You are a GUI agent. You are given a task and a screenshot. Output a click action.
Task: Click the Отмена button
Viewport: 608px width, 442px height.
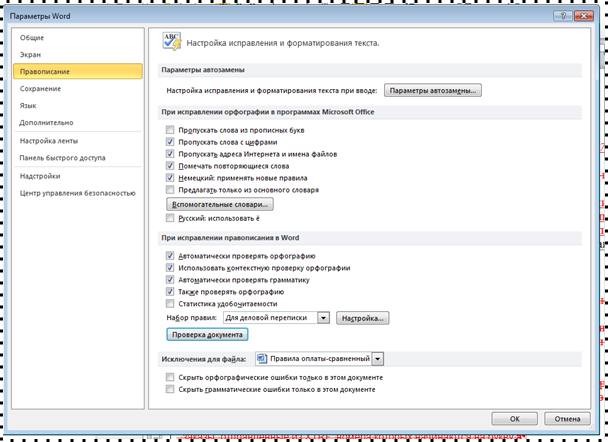567,419
